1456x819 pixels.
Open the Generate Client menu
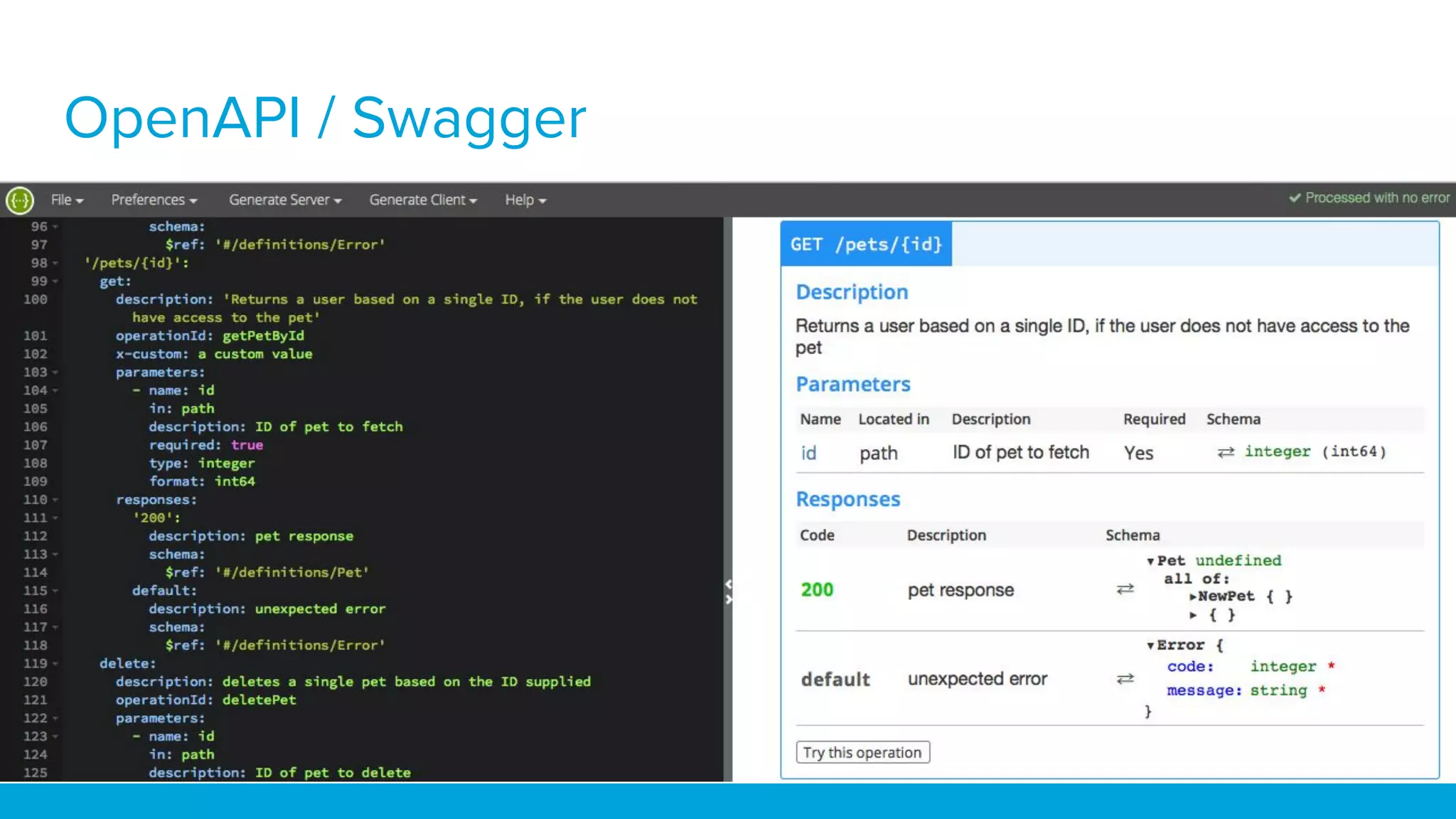[x=423, y=200]
